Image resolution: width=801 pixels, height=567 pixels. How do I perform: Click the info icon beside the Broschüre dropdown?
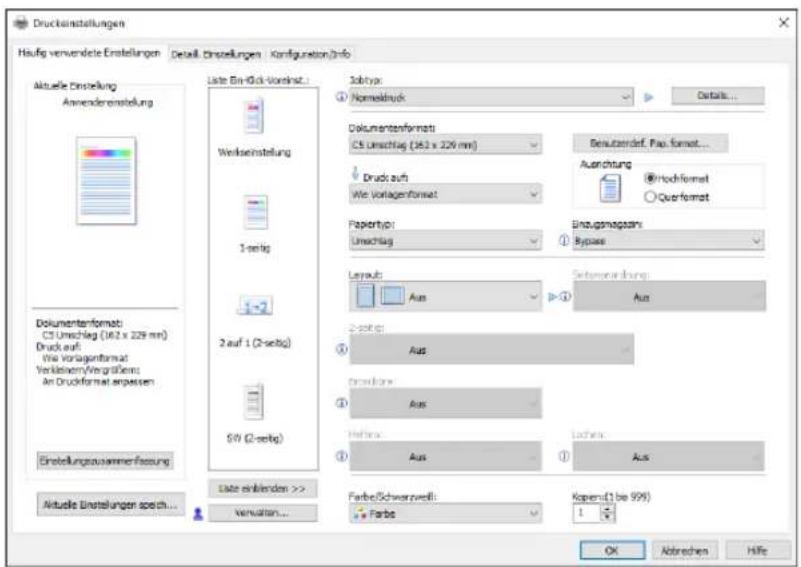[341, 403]
